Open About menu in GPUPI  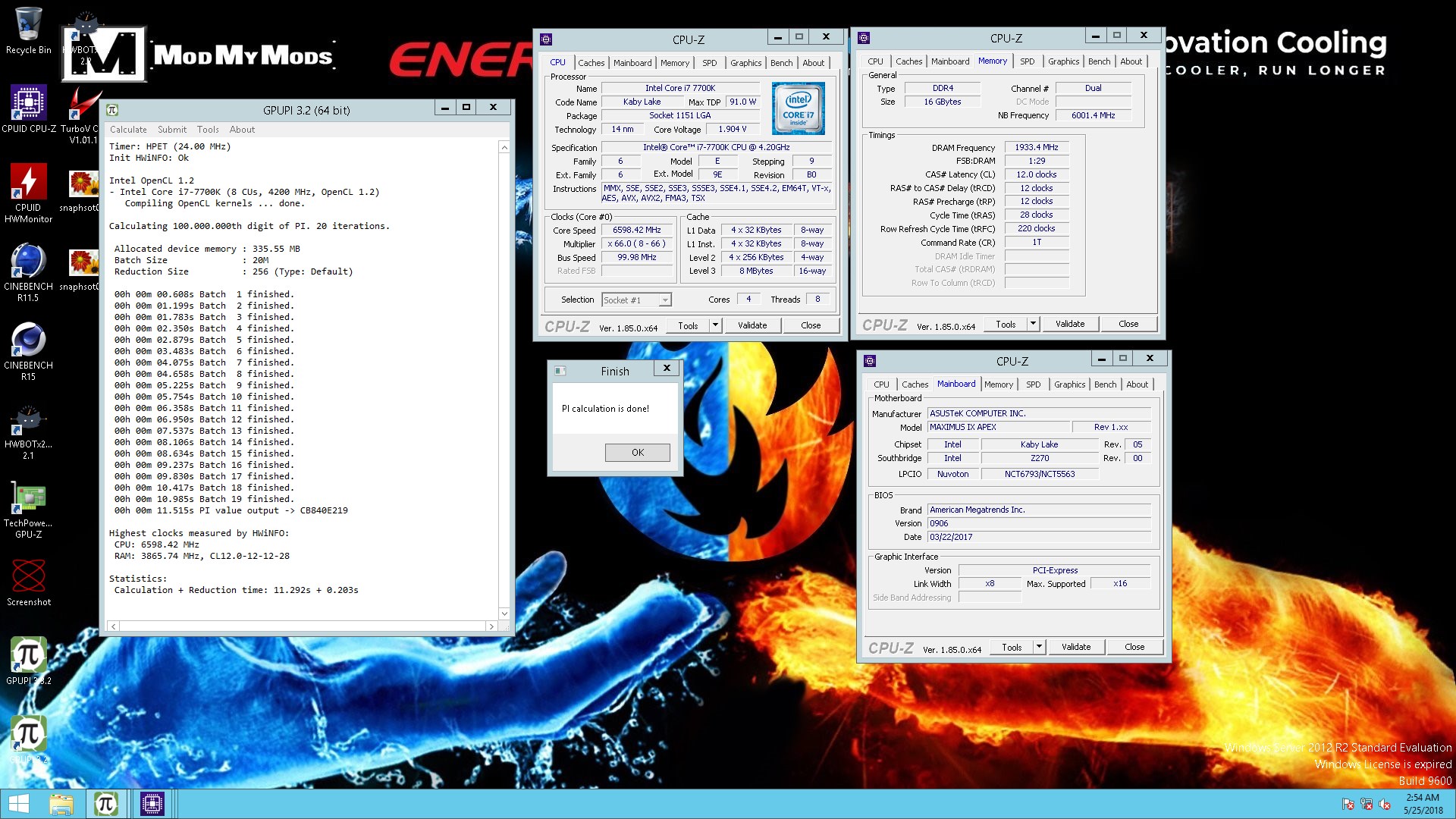[x=242, y=130]
